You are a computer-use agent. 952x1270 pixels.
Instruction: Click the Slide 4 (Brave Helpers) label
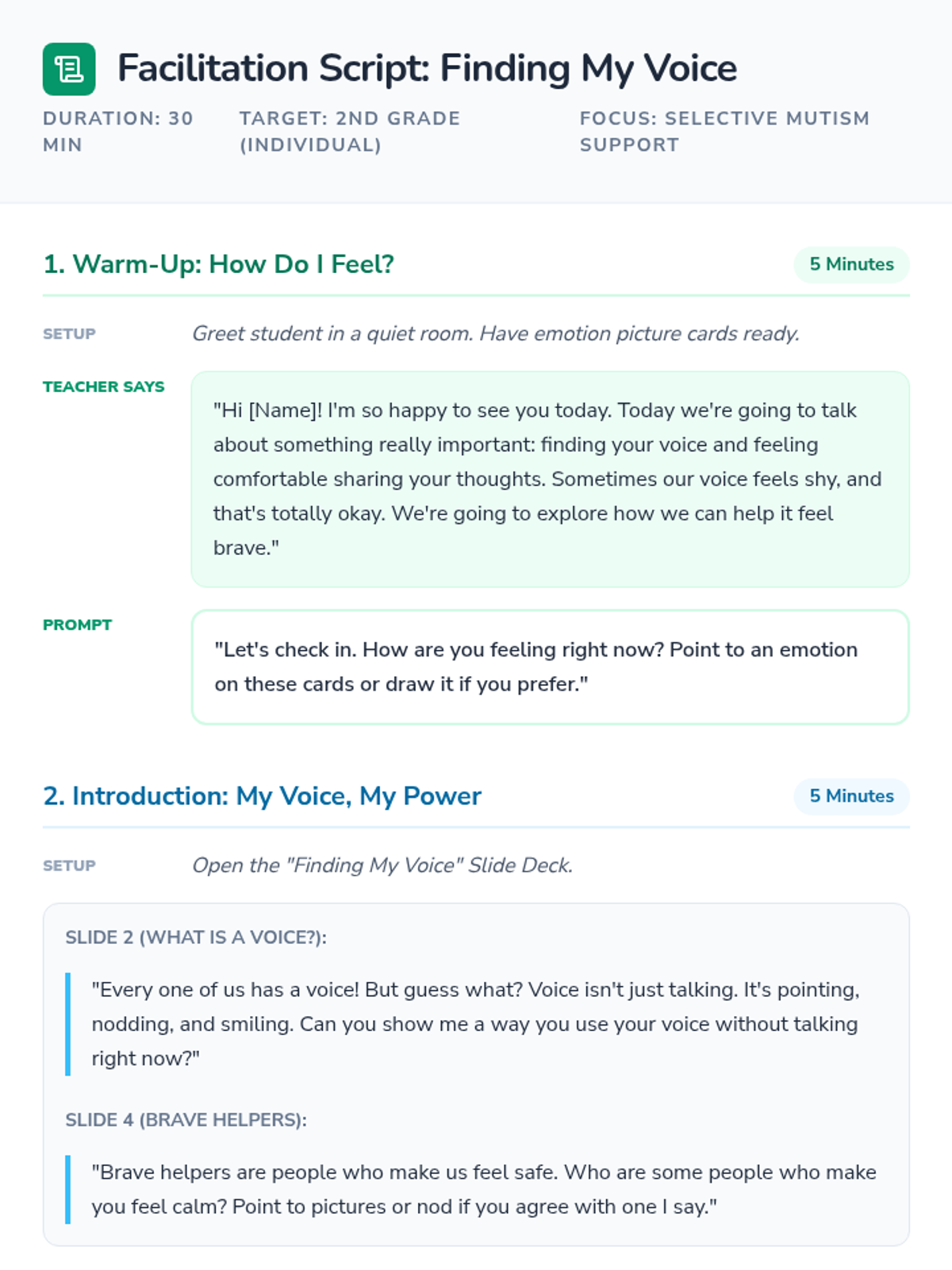186,1120
